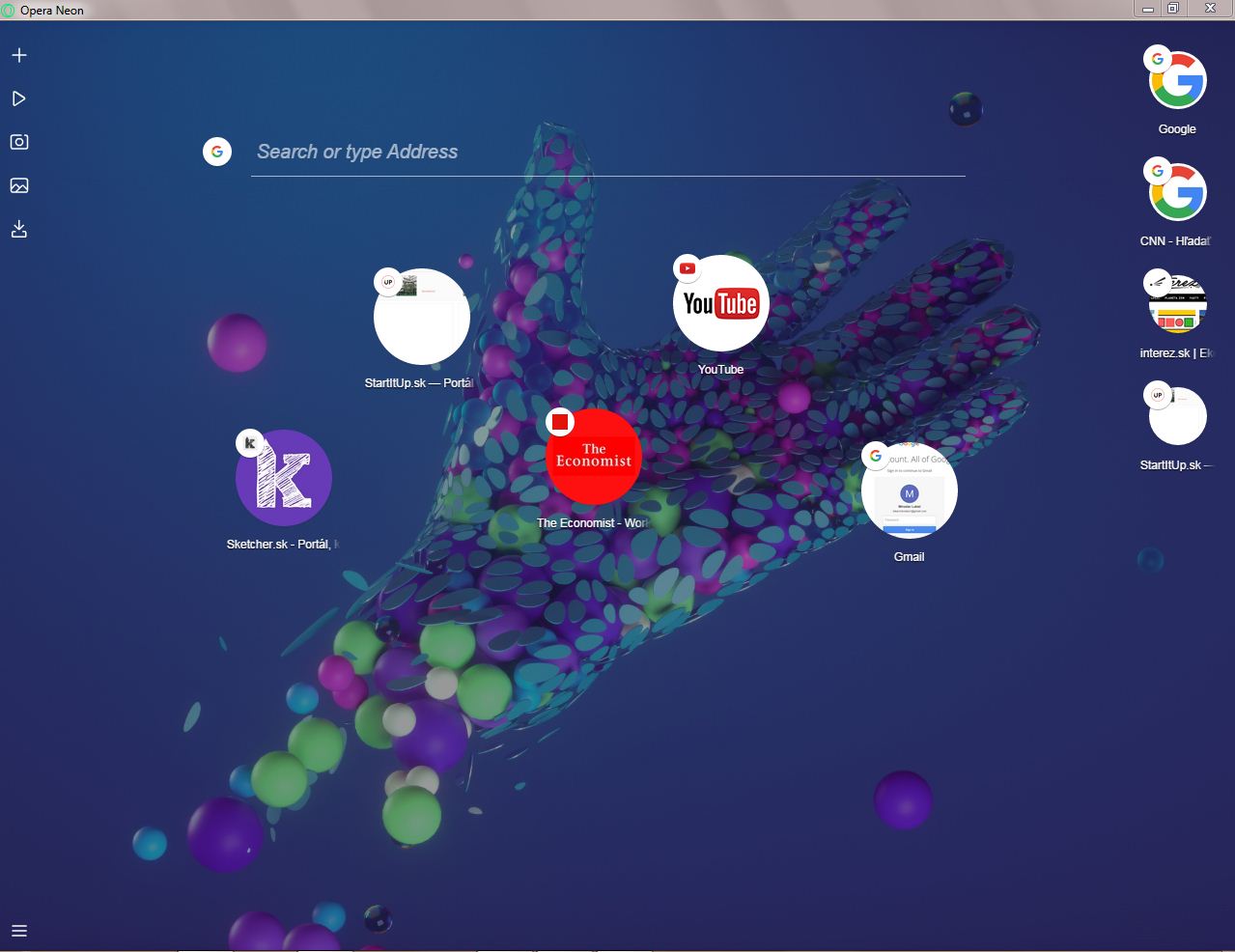Viewport: 1235px width, 952px height.
Task: Click the plus icon to open new tab
Action: point(19,55)
